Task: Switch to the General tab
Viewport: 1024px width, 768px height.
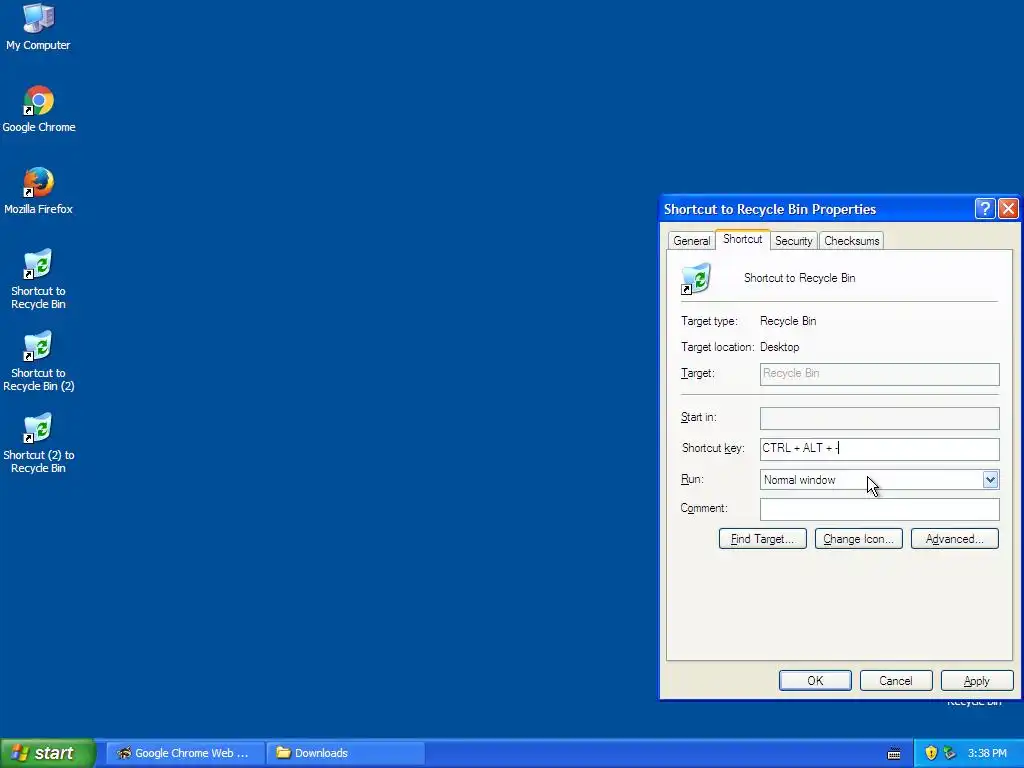Action: (692, 241)
